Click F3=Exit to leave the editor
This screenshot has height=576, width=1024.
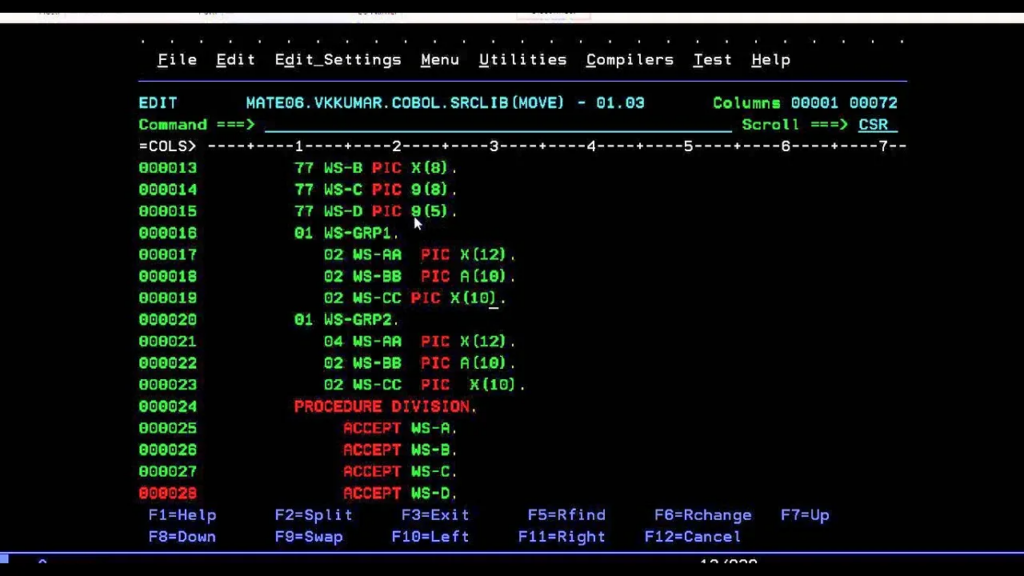[x=435, y=515]
